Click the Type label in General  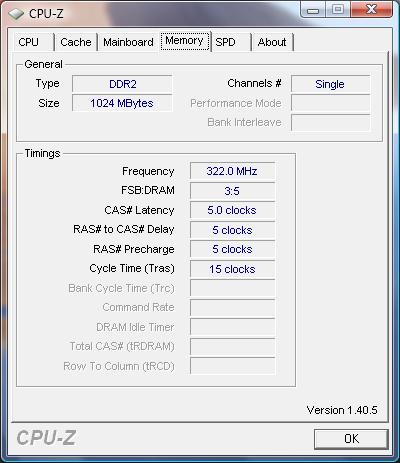click(47, 83)
